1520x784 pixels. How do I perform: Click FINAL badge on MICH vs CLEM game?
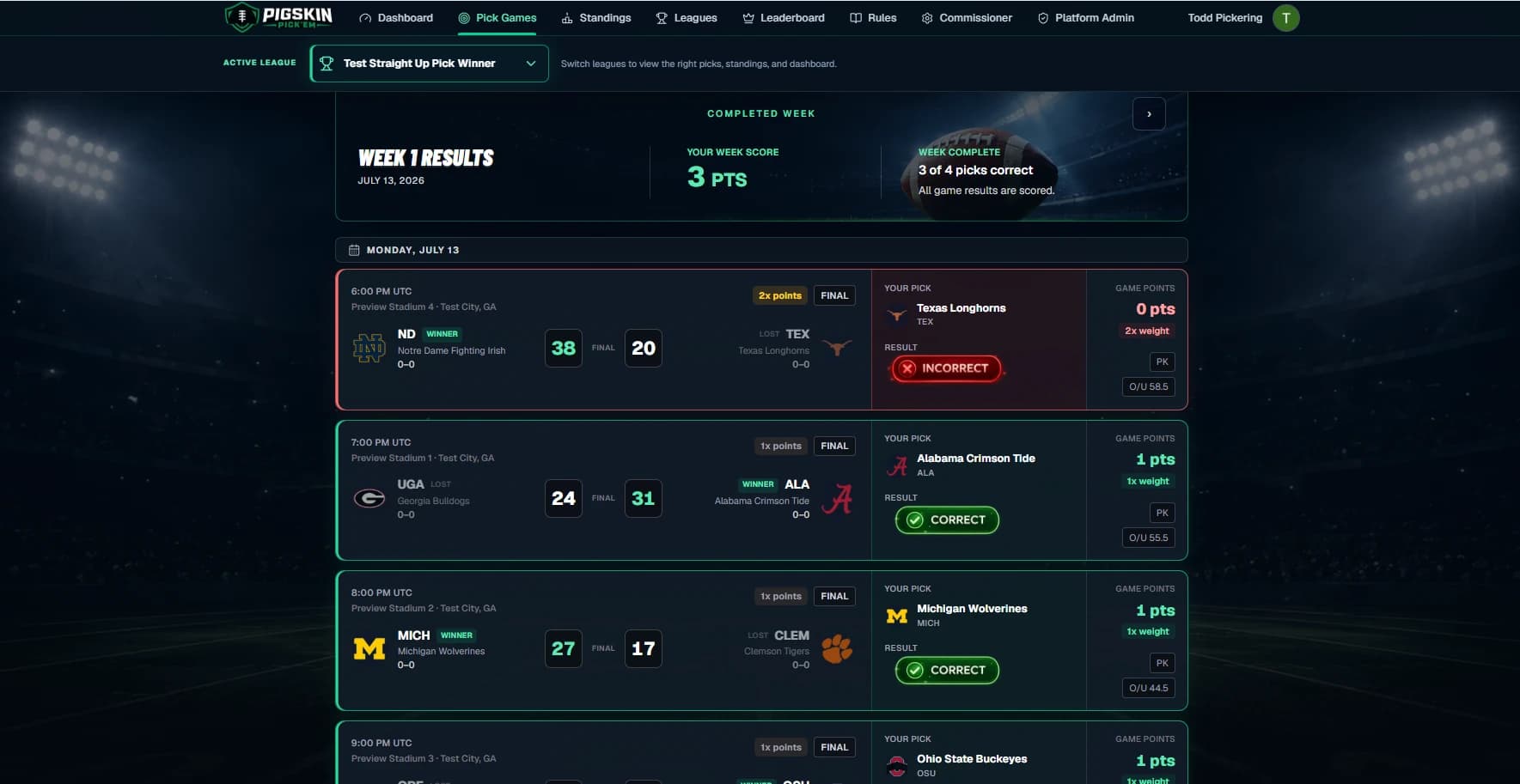click(x=834, y=596)
